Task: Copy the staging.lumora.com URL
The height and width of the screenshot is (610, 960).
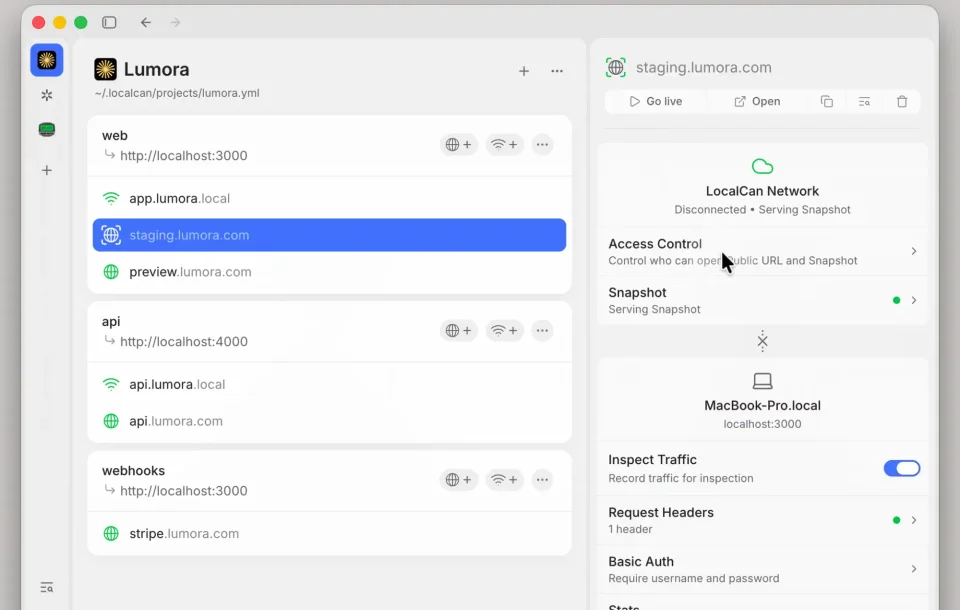Action: pyautogui.click(x=827, y=102)
